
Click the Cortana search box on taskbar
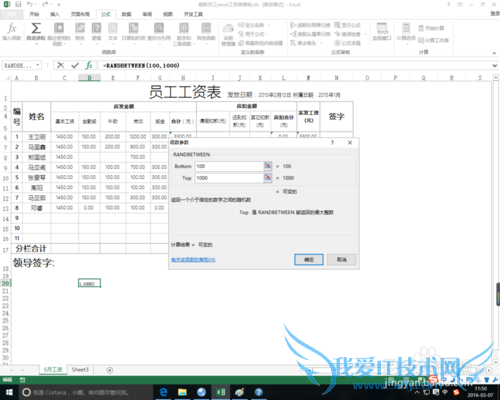[x=85, y=392]
